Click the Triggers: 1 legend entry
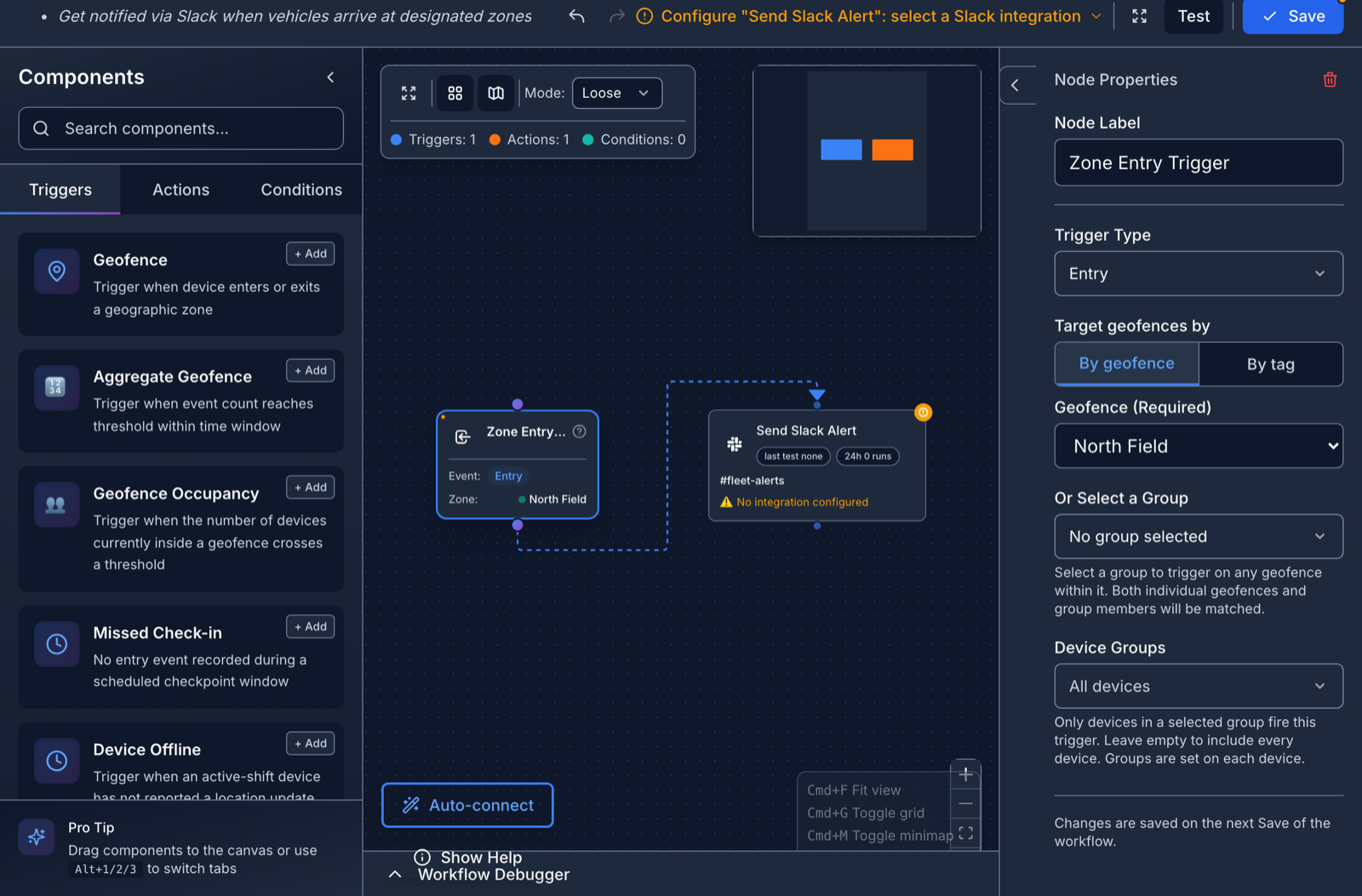The height and width of the screenshot is (896, 1362). 433,140
